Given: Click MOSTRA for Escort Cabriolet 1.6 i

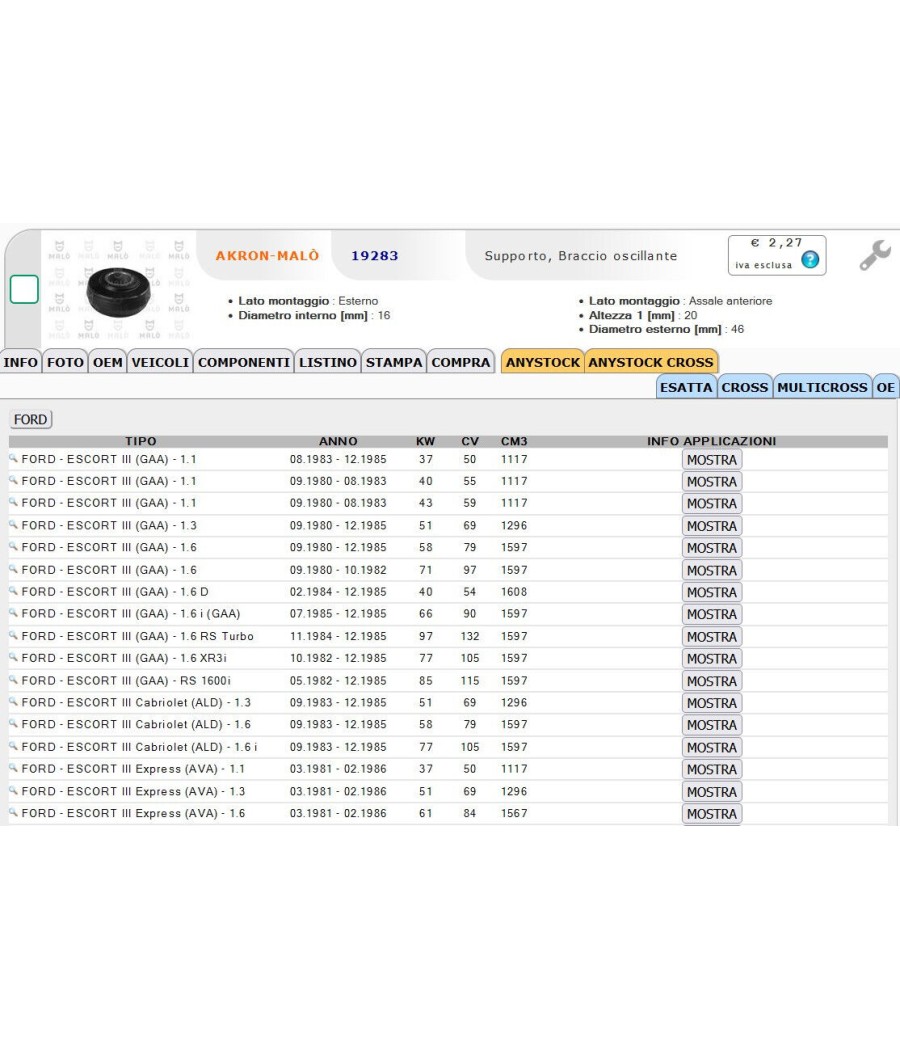Looking at the screenshot, I should point(712,747).
